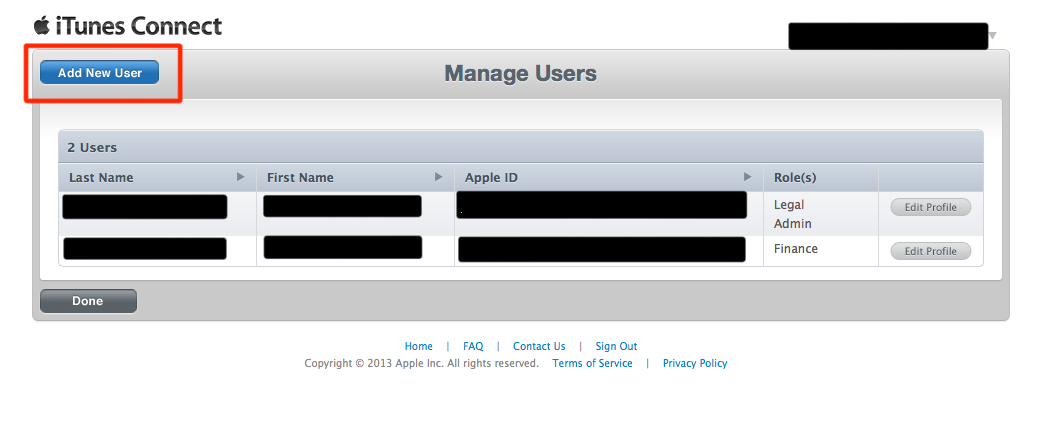Click the Sign Out link

616,346
